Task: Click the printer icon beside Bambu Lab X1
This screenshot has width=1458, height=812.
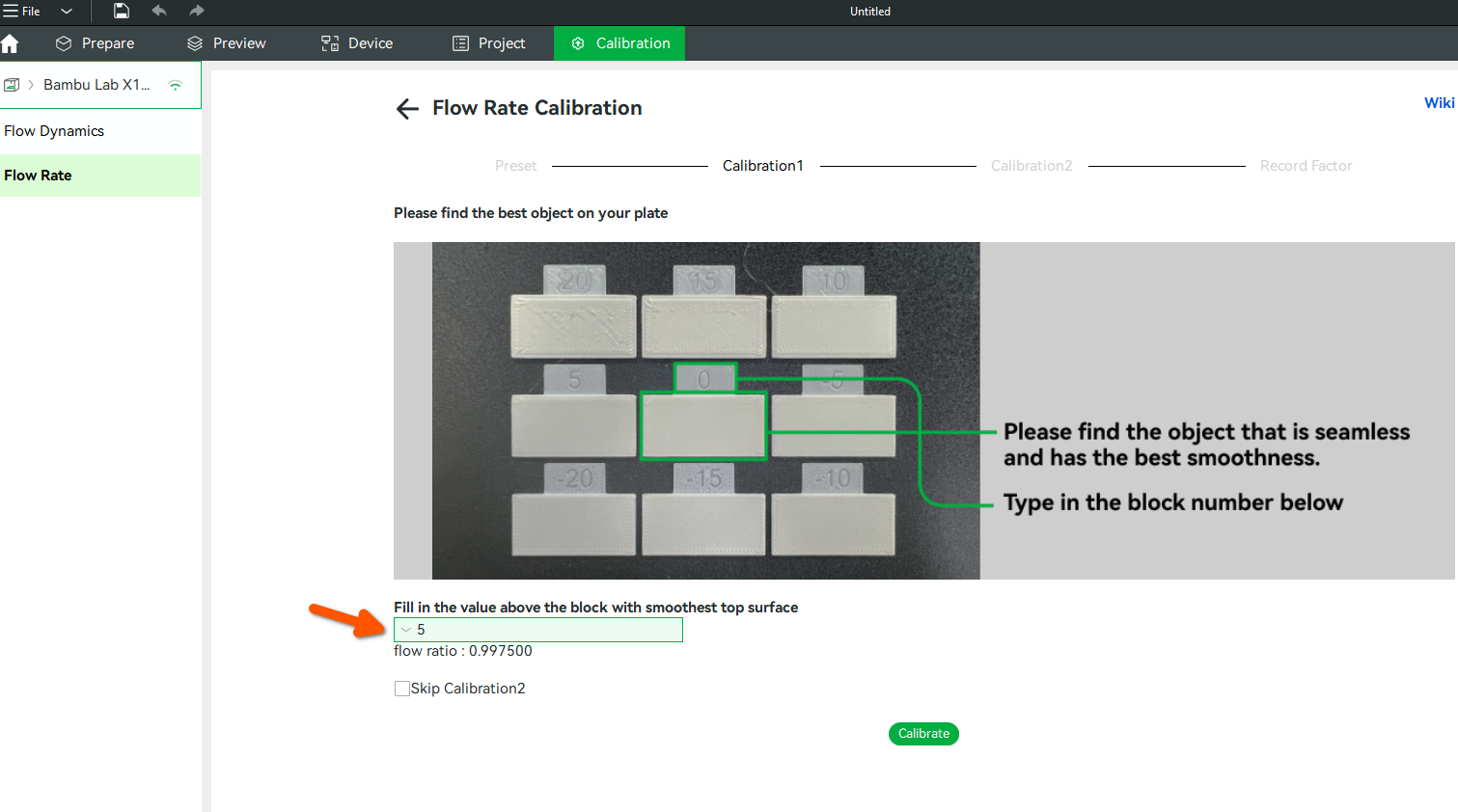Action: [x=12, y=85]
